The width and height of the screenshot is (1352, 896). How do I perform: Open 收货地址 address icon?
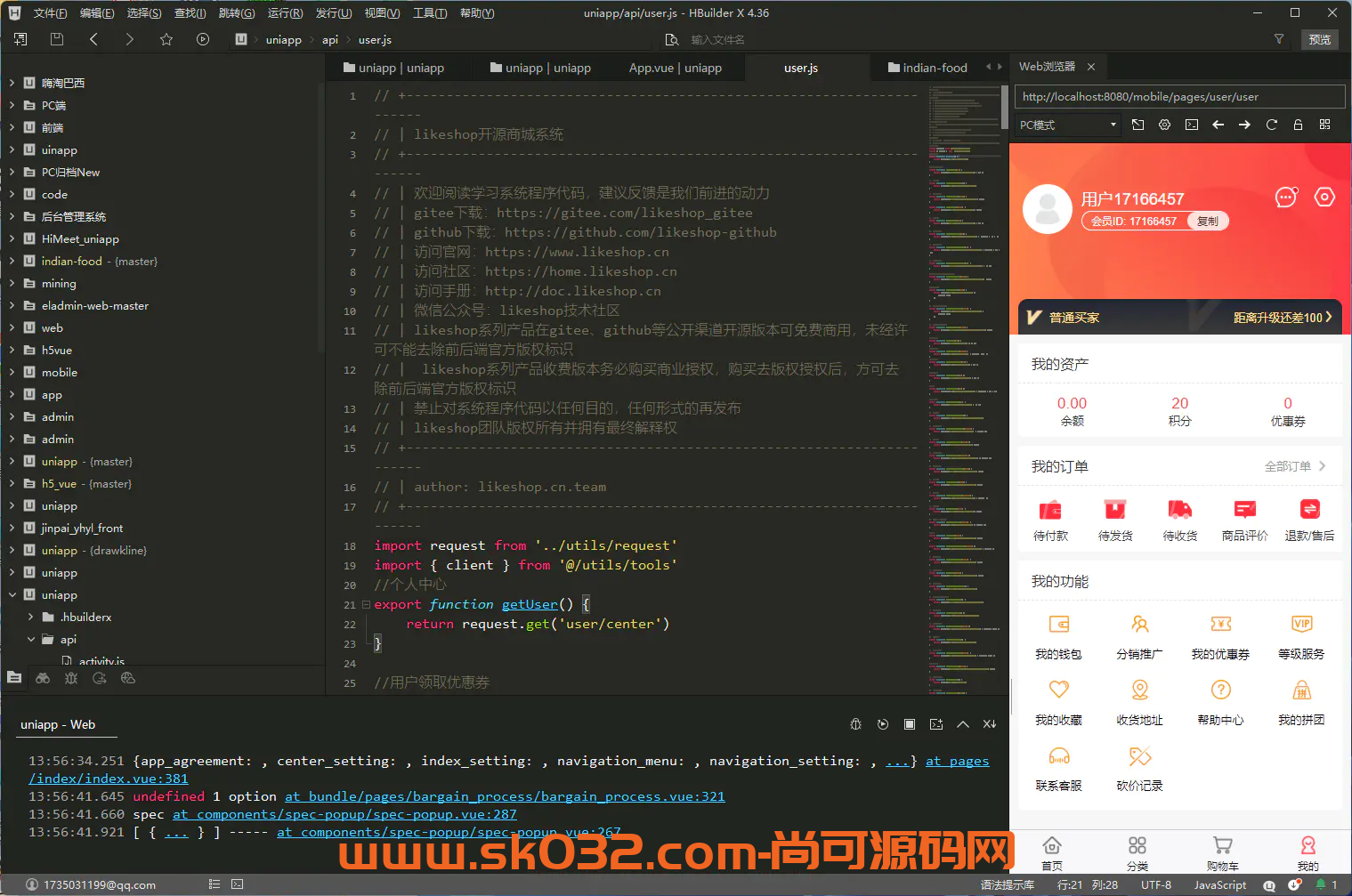[1139, 690]
